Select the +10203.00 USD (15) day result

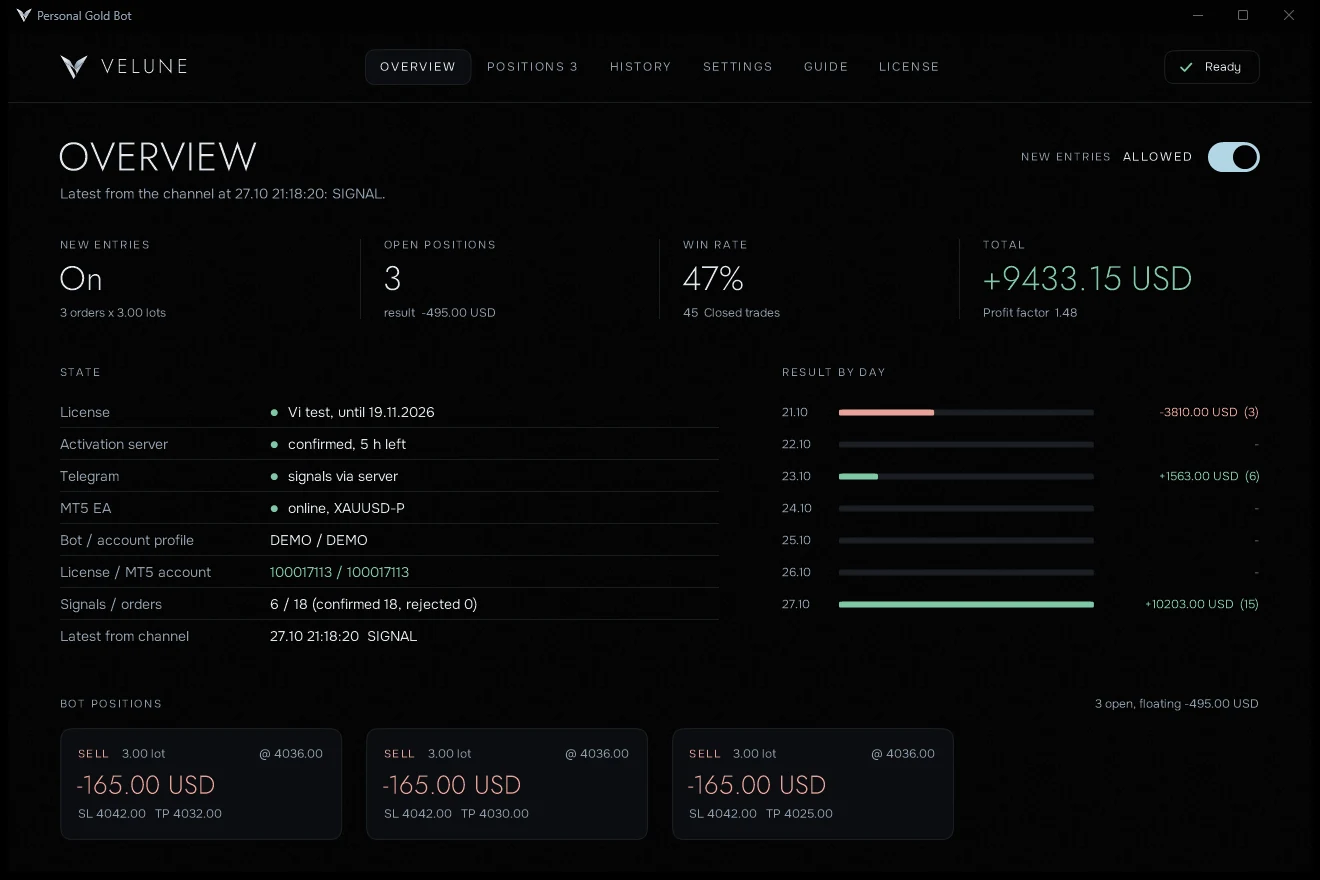tap(1202, 604)
